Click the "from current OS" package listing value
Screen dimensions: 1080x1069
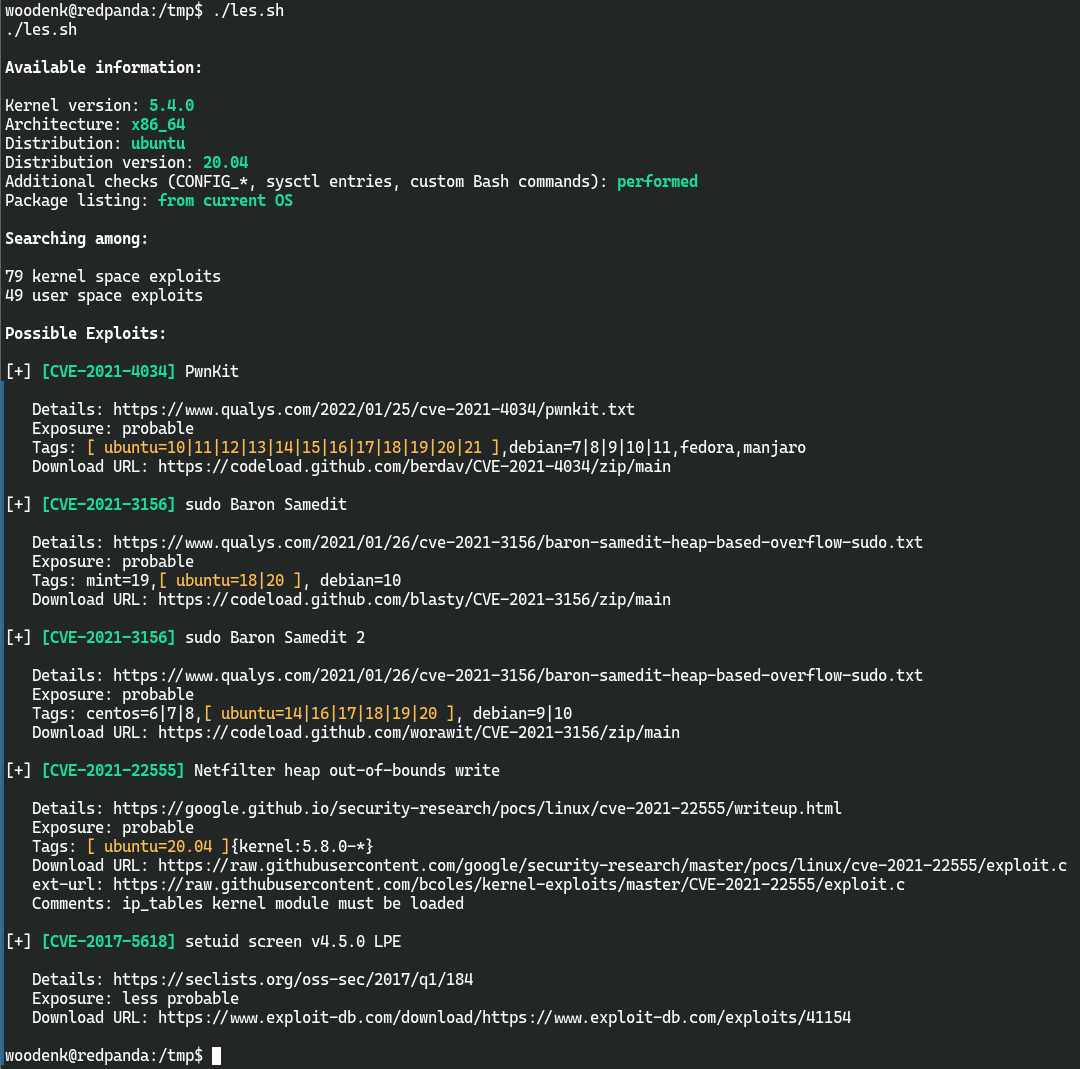pyautogui.click(x=225, y=201)
